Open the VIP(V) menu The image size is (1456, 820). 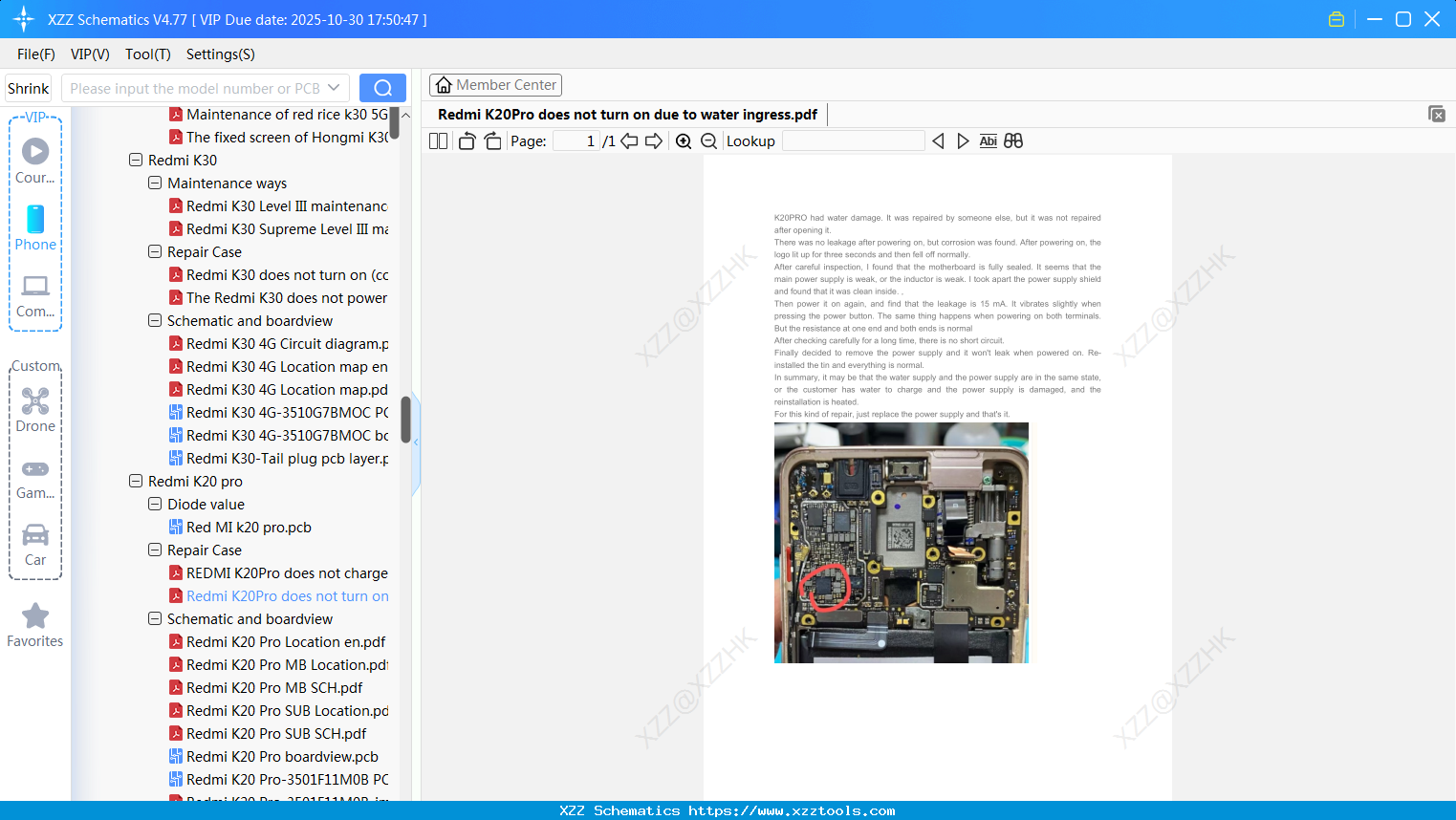pyautogui.click(x=90, y=54)
